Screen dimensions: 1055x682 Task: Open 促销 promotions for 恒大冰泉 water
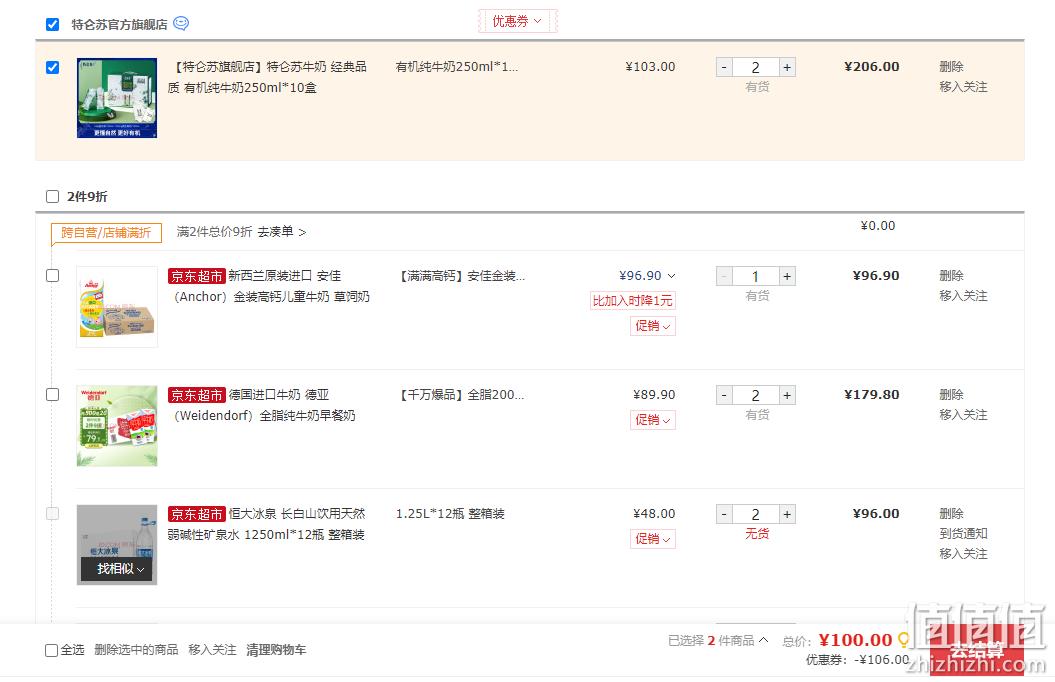click(653, 539)
